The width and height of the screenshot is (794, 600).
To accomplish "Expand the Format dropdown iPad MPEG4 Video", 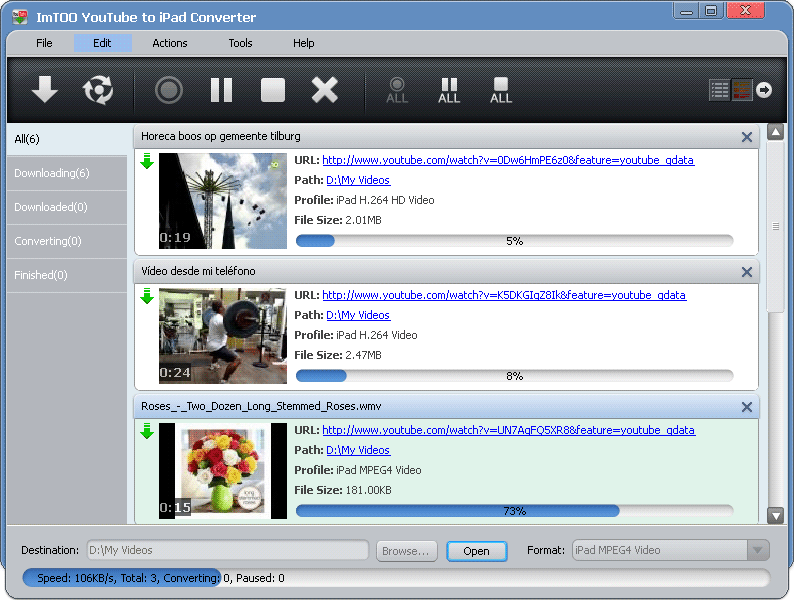I will 758,550.
